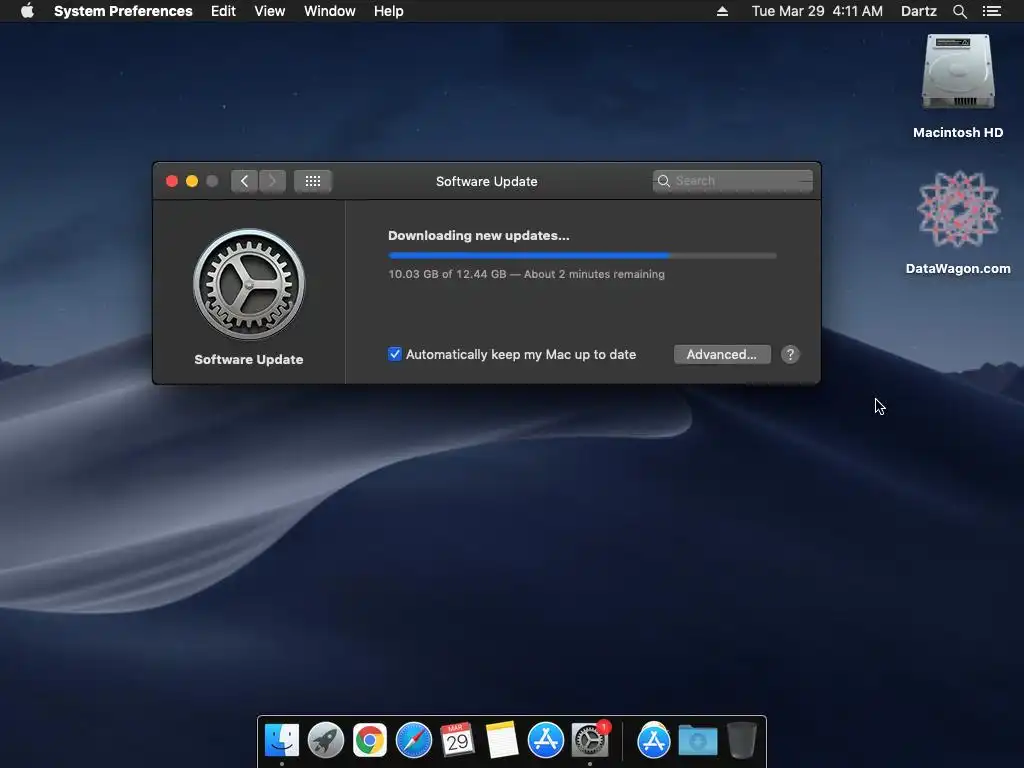Open Finder from the Dock

click(x=281, y=741)
